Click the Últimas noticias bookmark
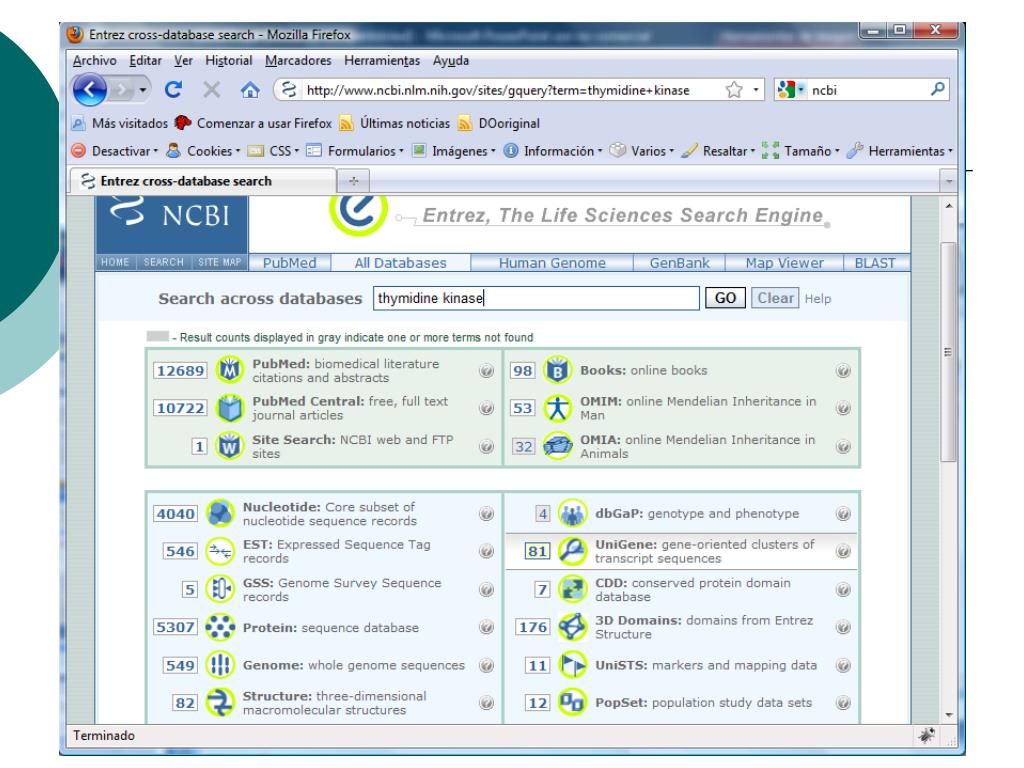 pyautogui.click(x=395, y=123)
